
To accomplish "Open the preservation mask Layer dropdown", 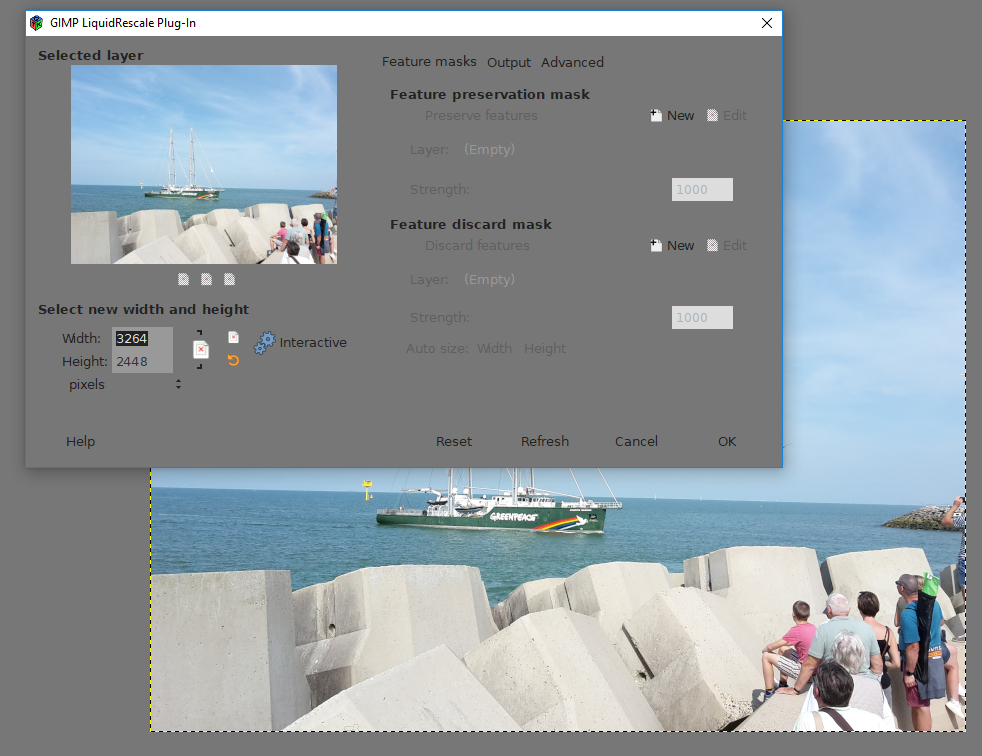I will point(489,150).
